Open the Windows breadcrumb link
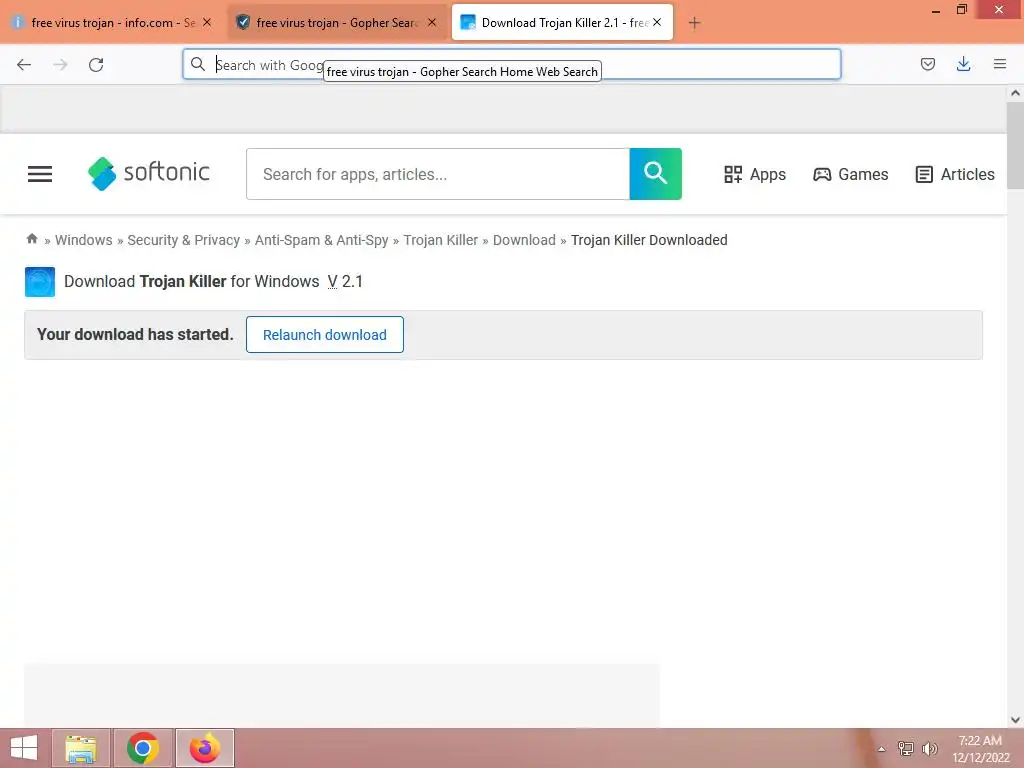This screenshot has width=1024, height=768. [84, 240]
